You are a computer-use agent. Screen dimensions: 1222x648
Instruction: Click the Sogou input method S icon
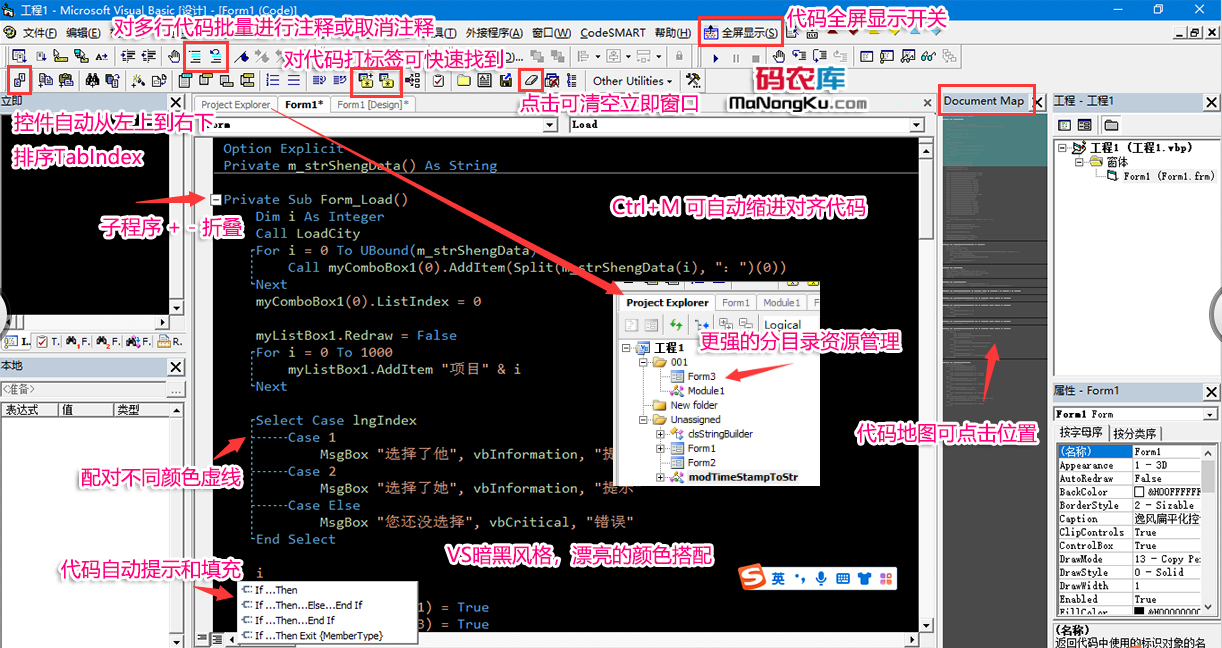coord(752,578)
